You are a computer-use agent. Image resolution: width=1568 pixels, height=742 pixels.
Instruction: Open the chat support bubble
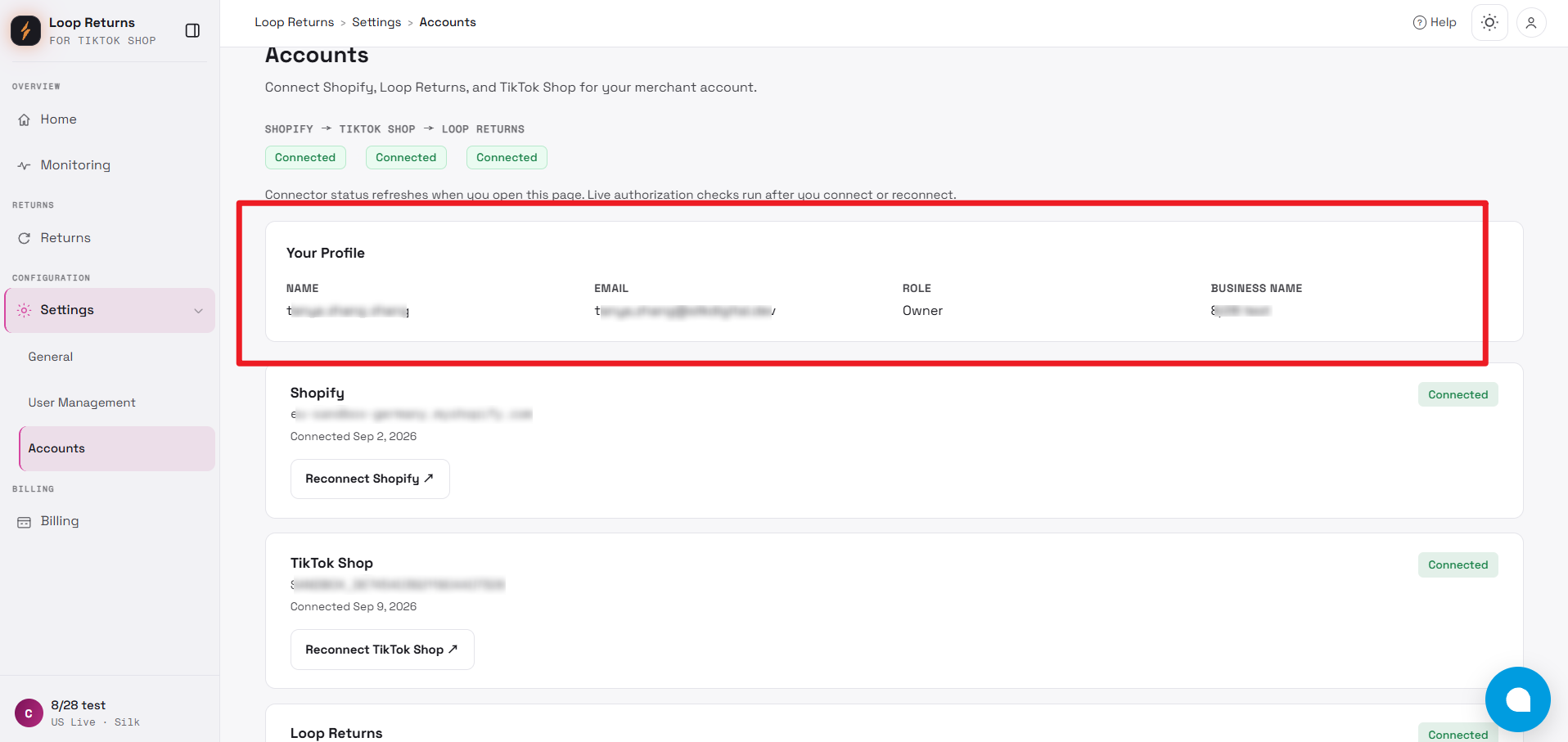tap(1517, 699)
